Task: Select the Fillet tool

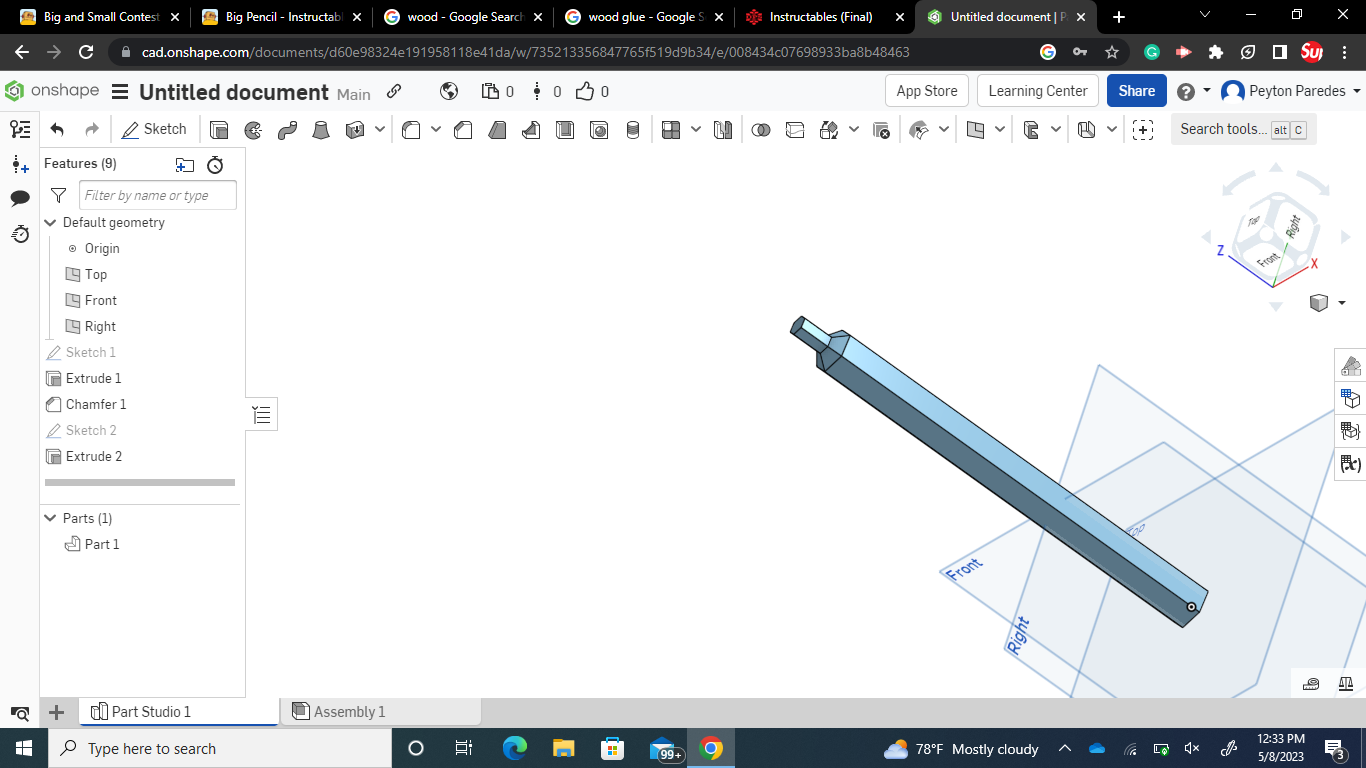Action: click(x=411, y=129)
